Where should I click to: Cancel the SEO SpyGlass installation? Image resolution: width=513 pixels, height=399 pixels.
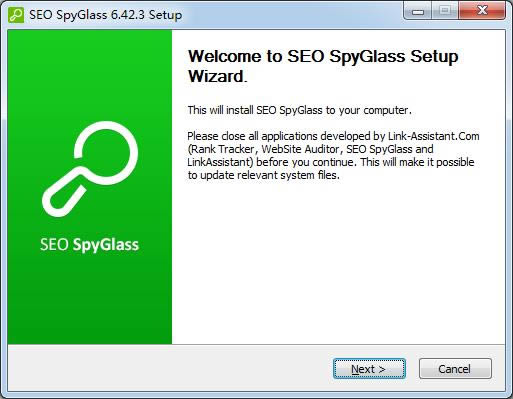(455, 369)
